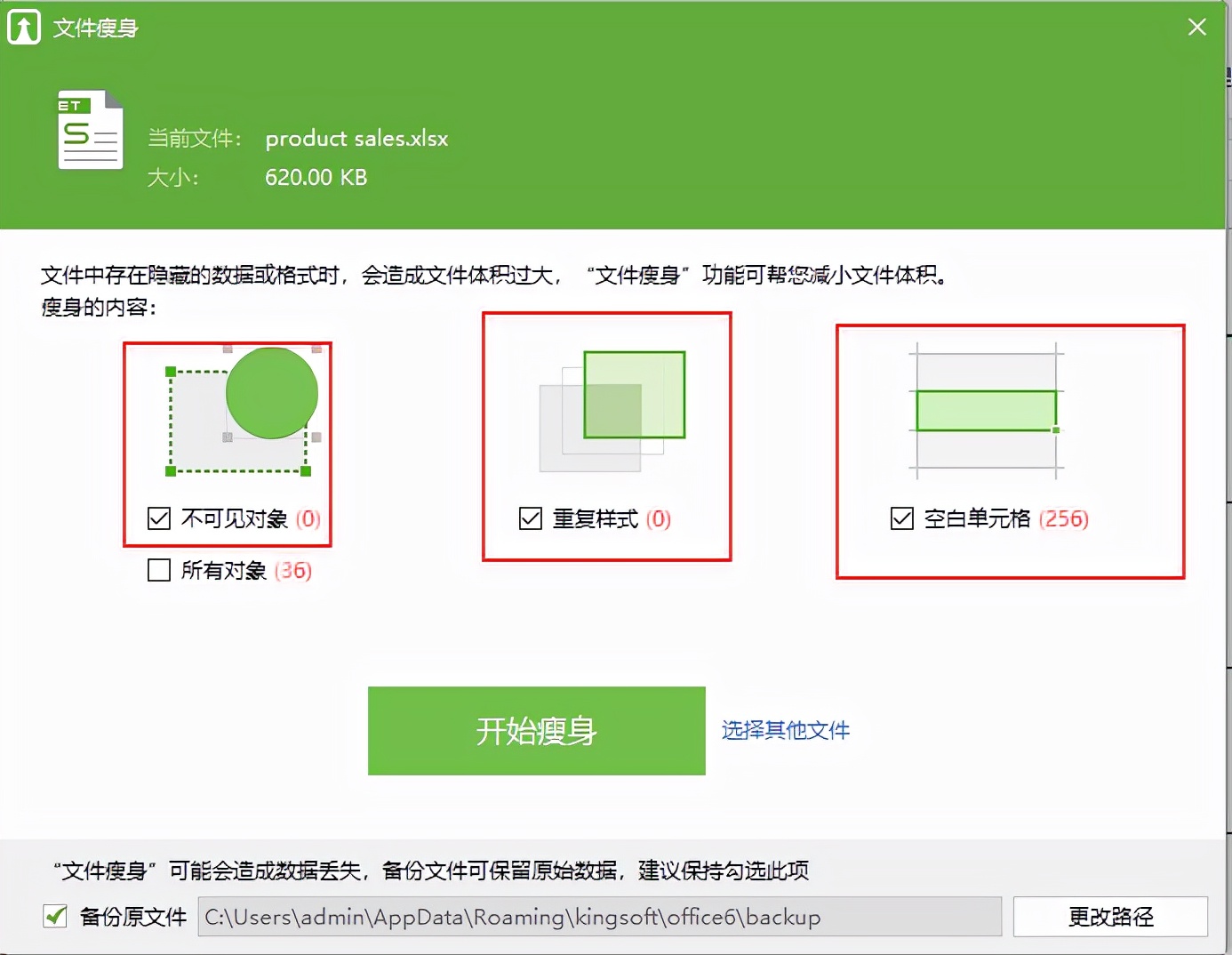Click the green highlighted cell row graphic
The width and height of the screenshot is (1232, 955).
coord(982,411)
